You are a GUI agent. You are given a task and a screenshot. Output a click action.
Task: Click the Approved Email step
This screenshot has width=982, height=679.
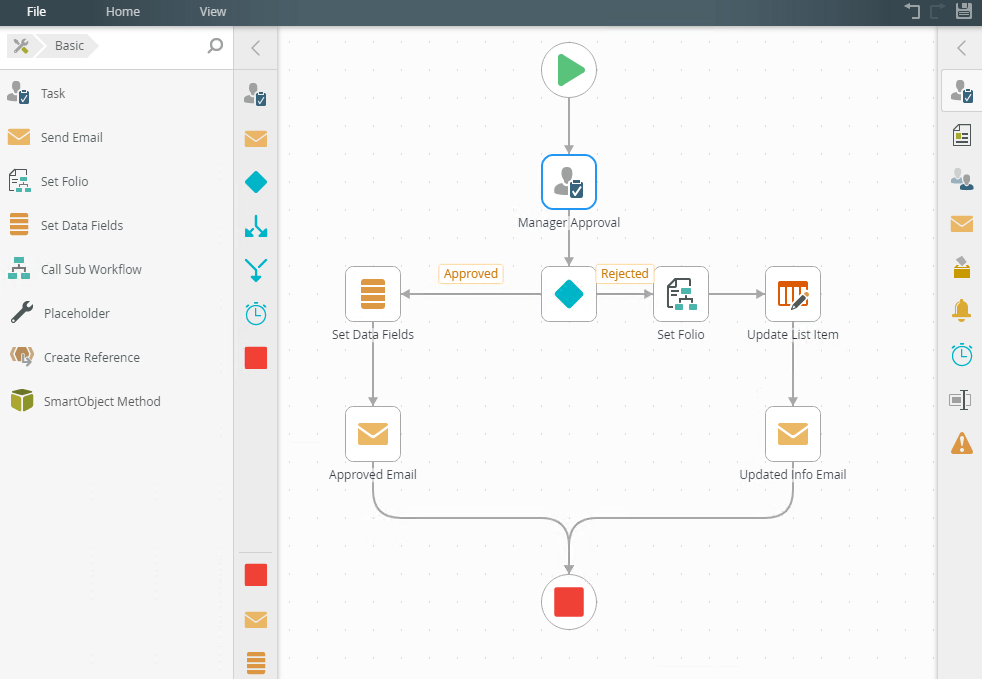coord(373,434)
